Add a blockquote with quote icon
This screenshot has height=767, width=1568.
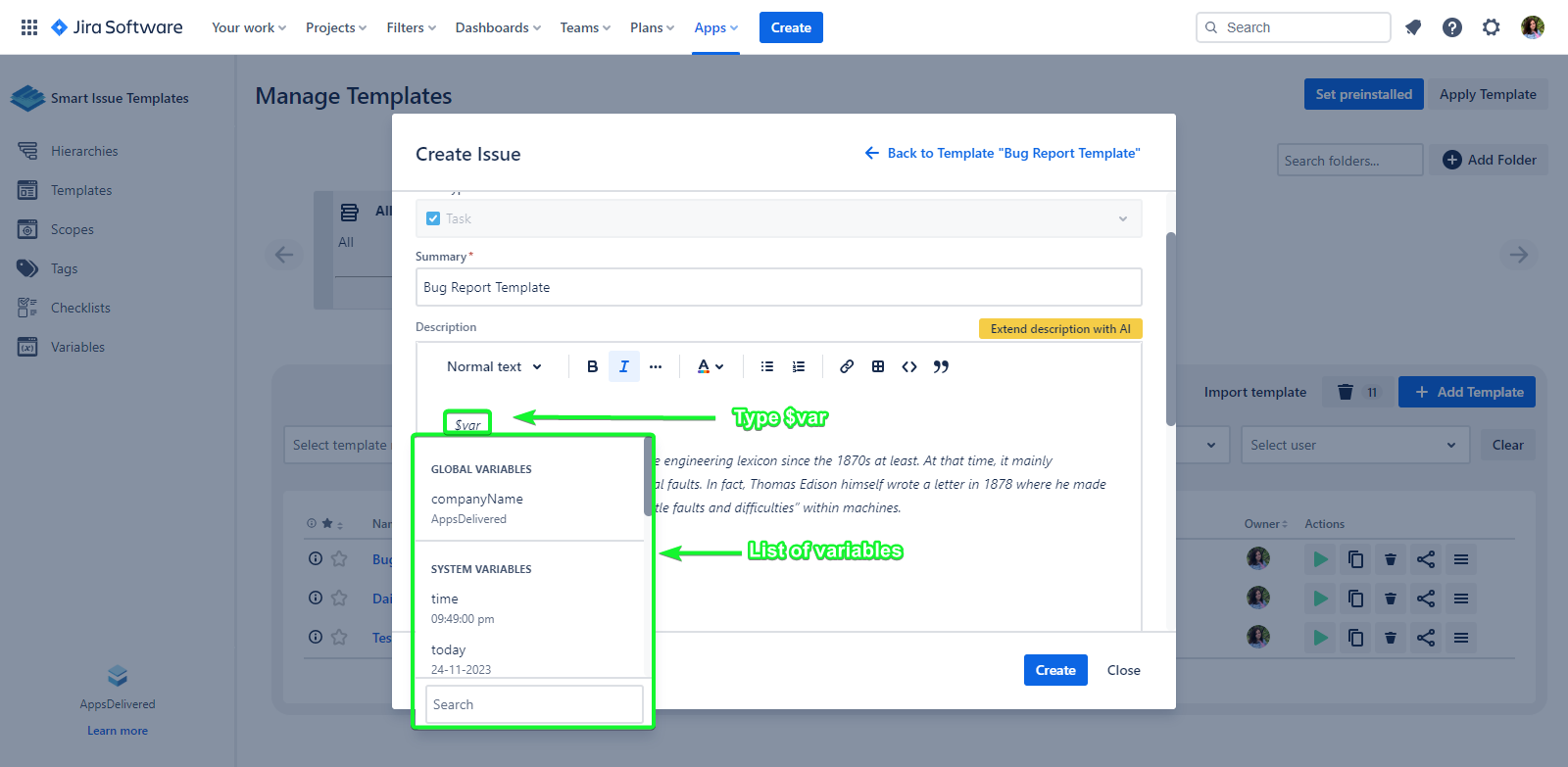pos(941,366)
